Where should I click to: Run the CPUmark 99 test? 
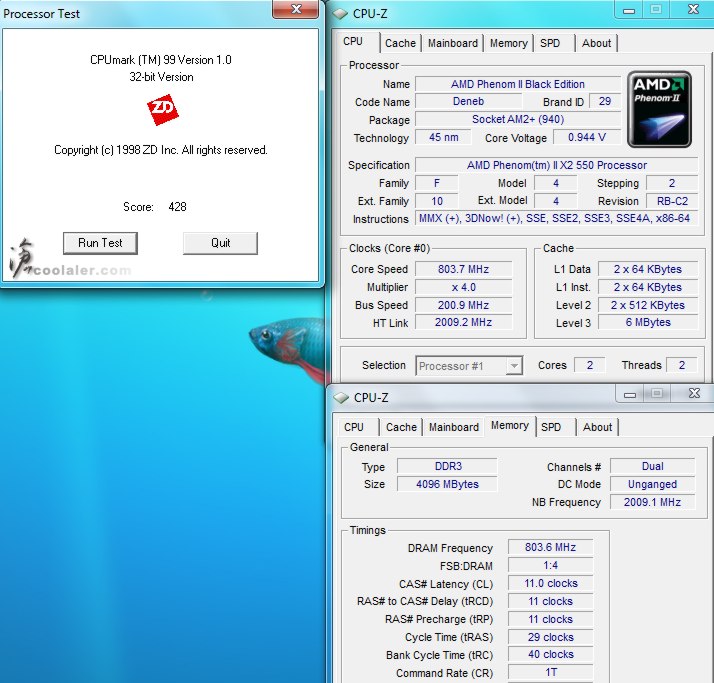(x=100, y=243)
